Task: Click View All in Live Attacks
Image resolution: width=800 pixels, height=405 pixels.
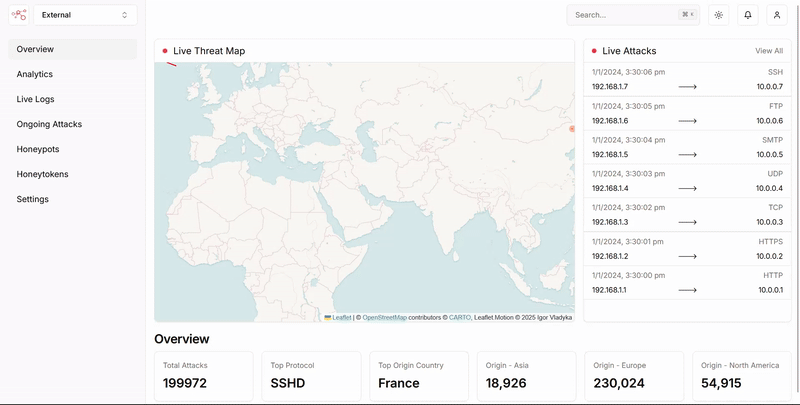Action: point(769,51)
